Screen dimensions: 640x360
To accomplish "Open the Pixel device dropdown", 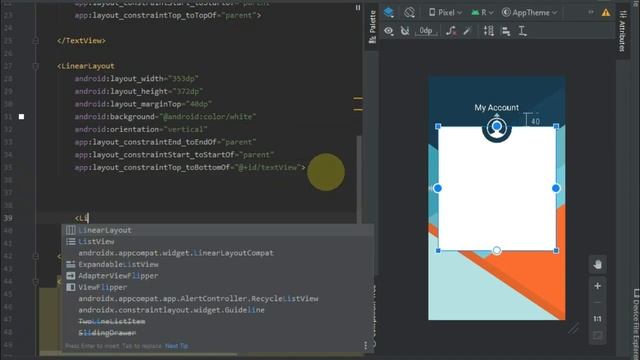I will tap(445, 13).
